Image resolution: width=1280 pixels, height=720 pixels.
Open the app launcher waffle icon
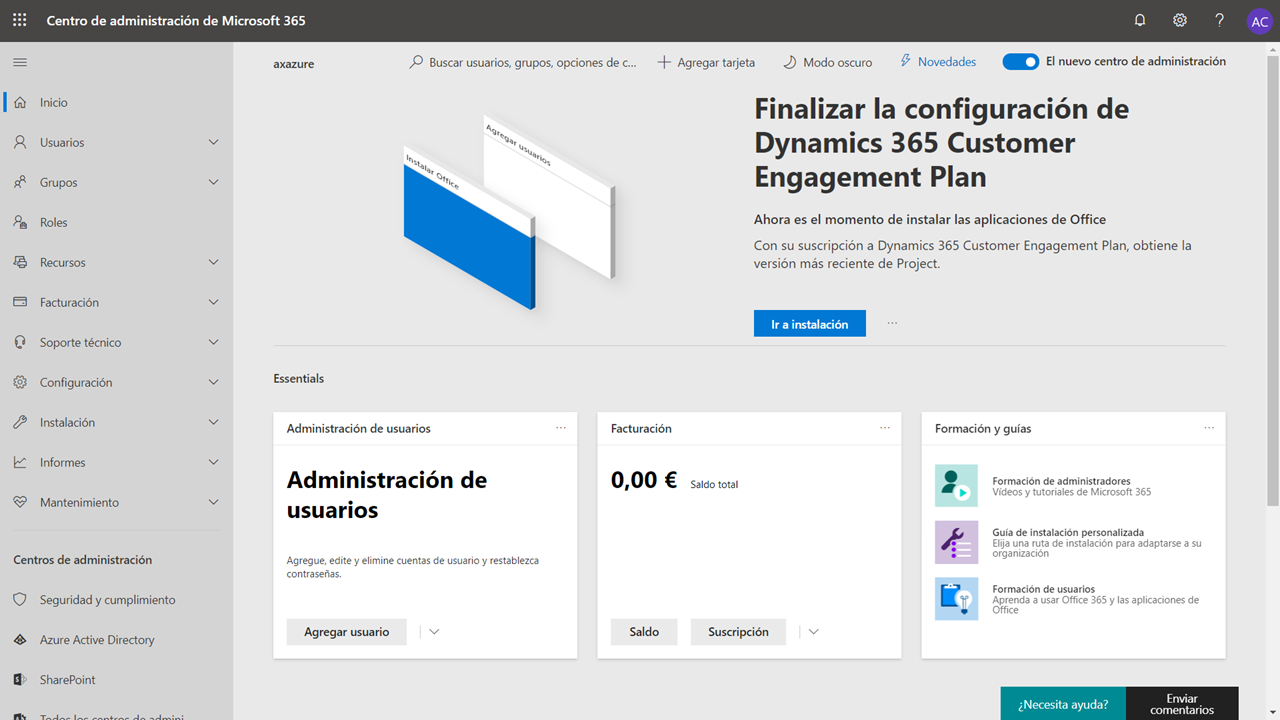(x=20, y=20)
